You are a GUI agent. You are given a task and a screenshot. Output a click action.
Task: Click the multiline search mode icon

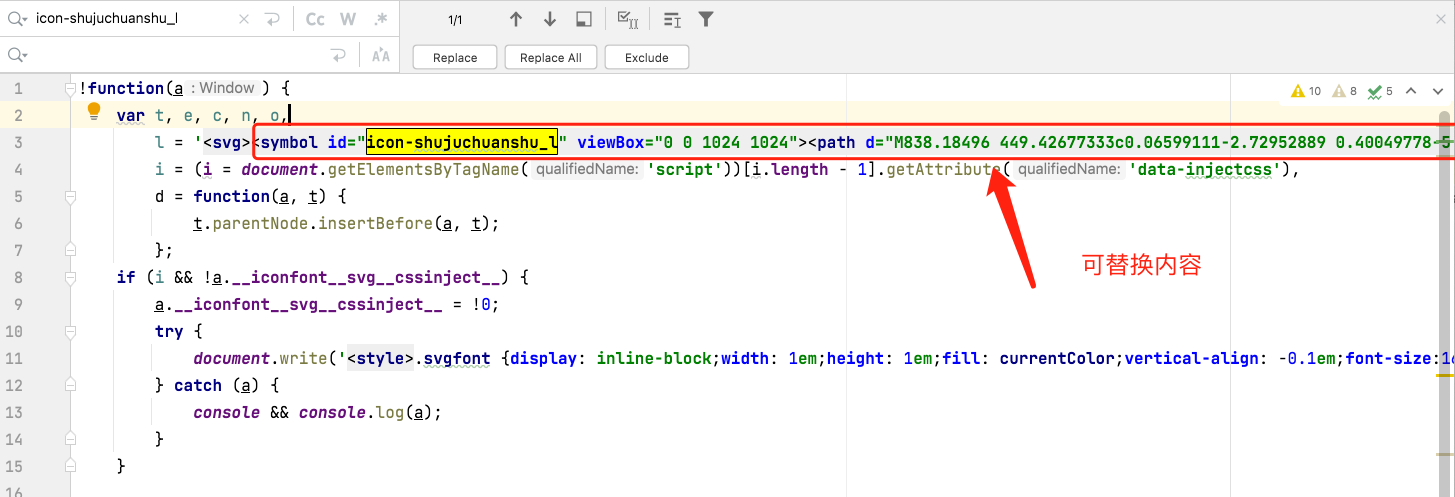coord(672,19)
